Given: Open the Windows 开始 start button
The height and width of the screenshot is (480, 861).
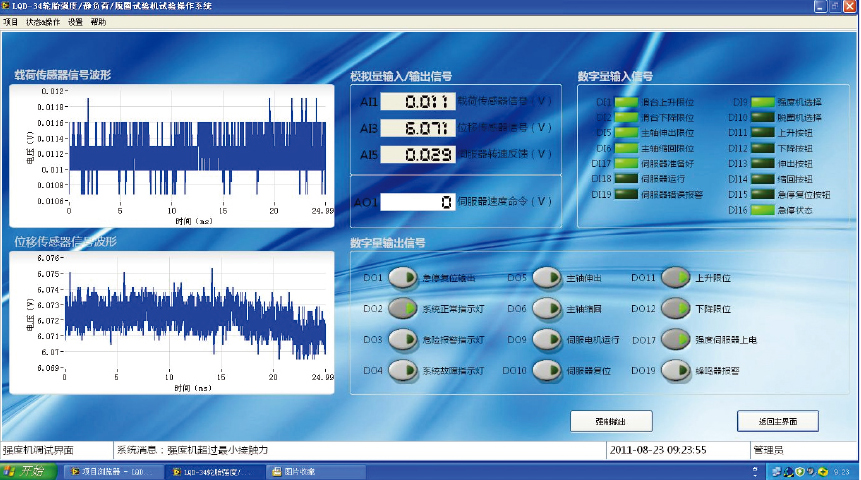Looking at the screenshot, I should tap(26, 471).
